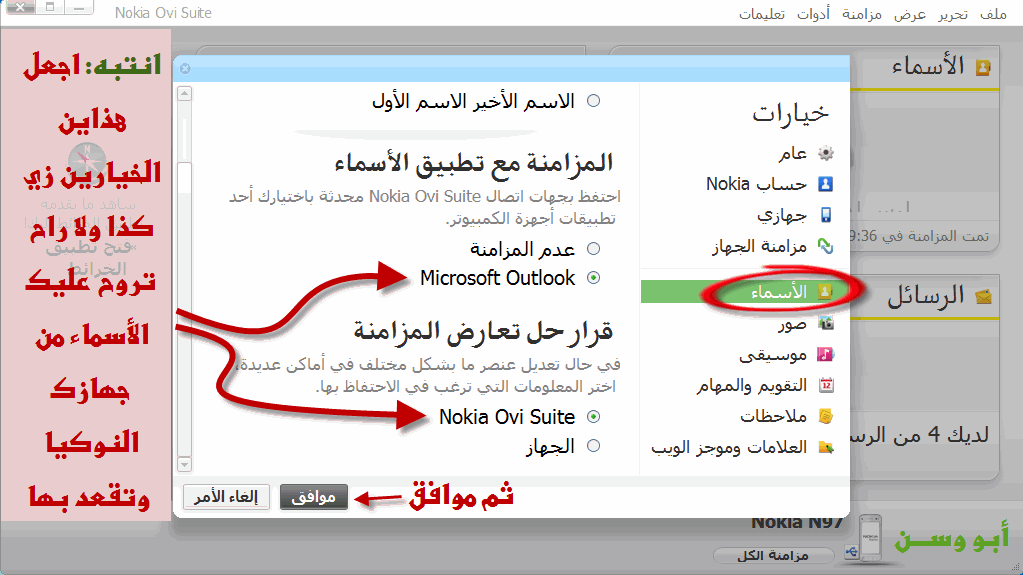The height and width of the screenshot is (575, 1023).
Task: Click the Messages (الرسائل) envelope icon in main window
Action: coord(983,298)
